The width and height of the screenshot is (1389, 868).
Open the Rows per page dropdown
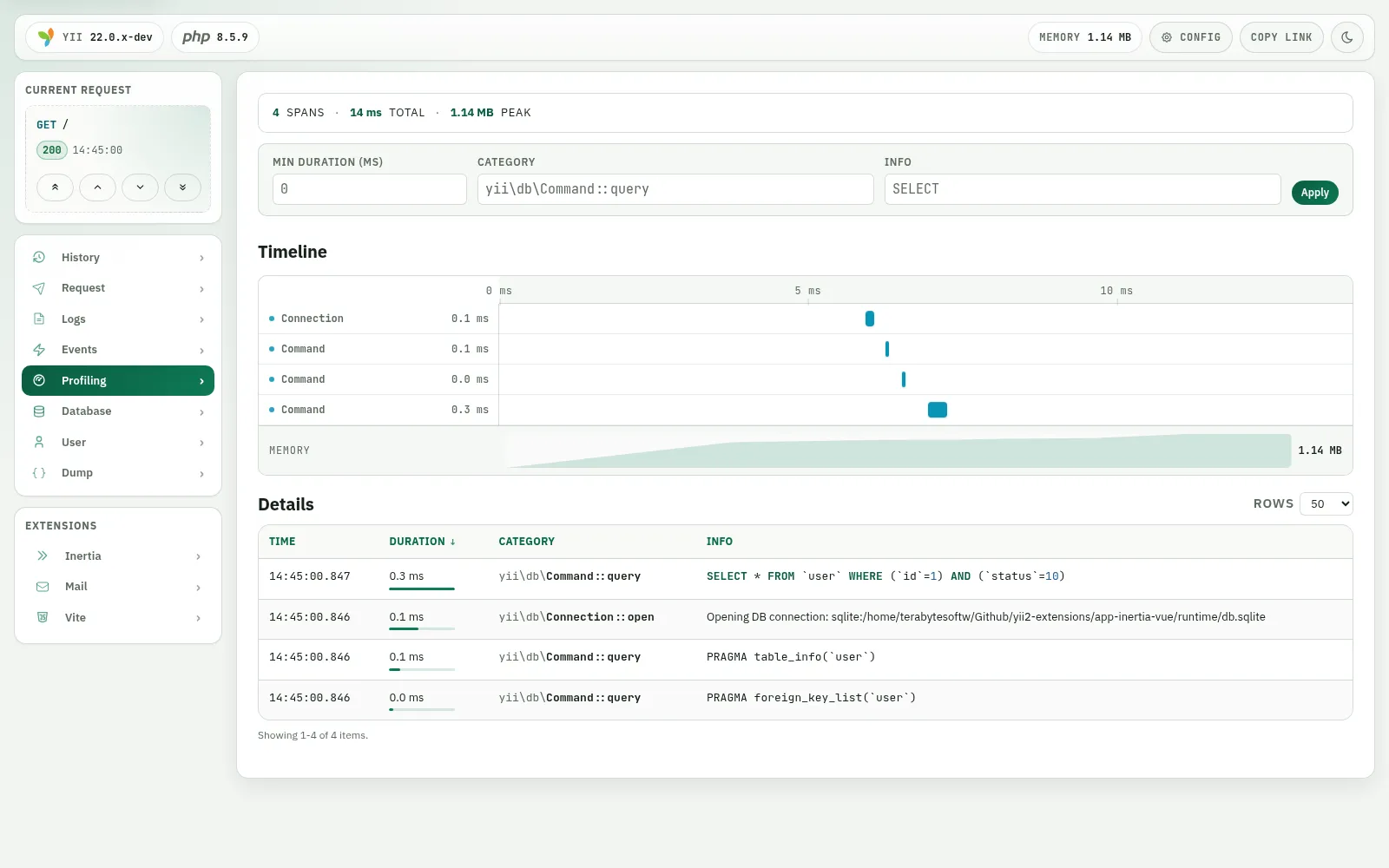click(x=1326, y=503)
